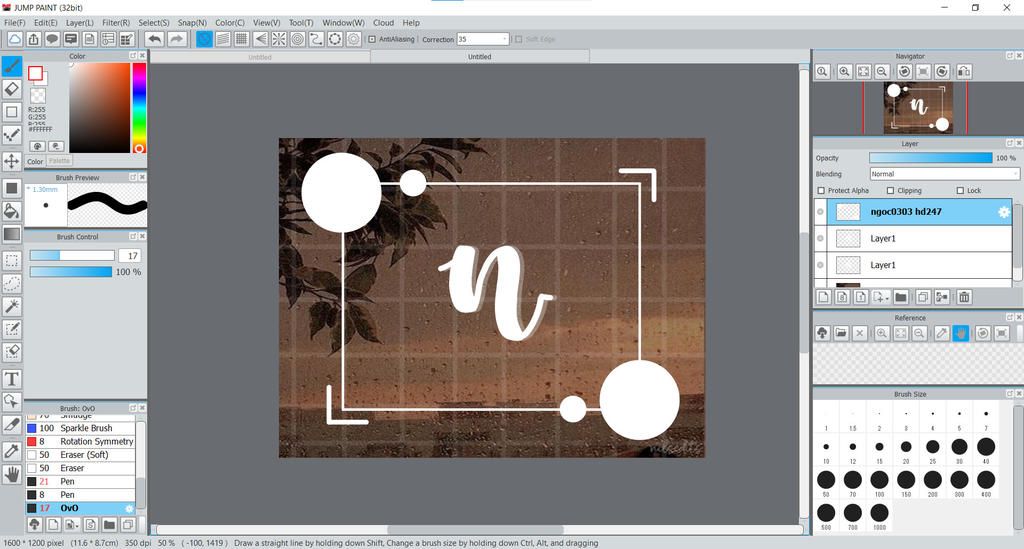Click the Undo arrow in toolbar
1024x549 pixels.
(x=154, y=39)
